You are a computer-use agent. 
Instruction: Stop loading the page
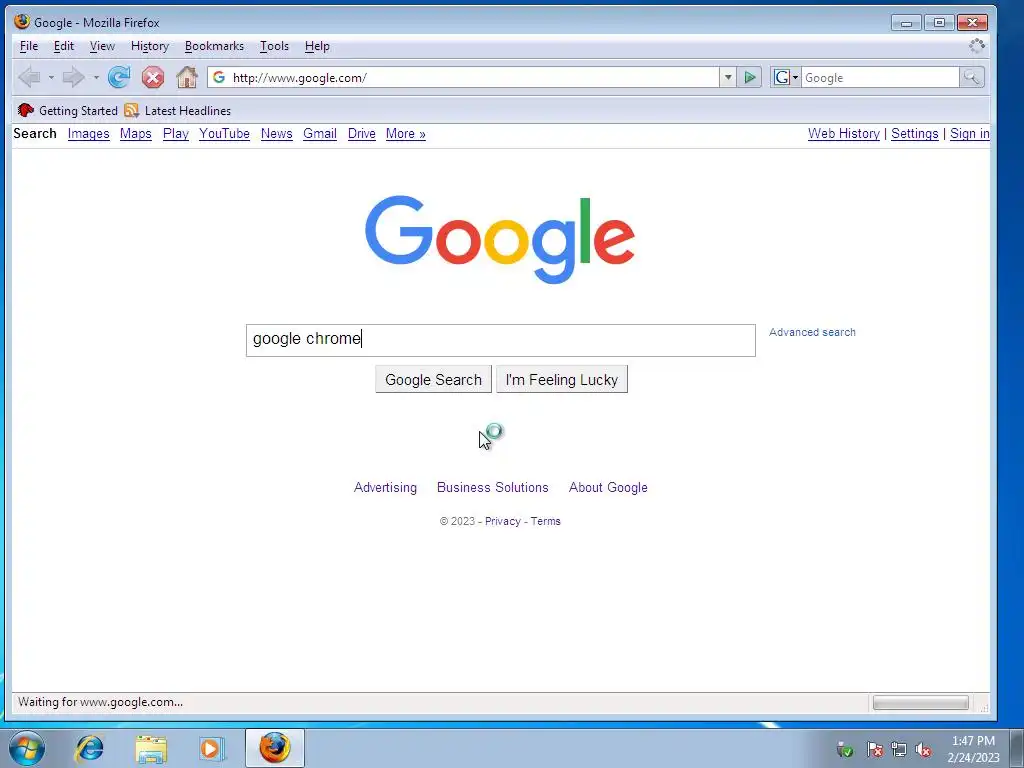click(x=153, y=78)
